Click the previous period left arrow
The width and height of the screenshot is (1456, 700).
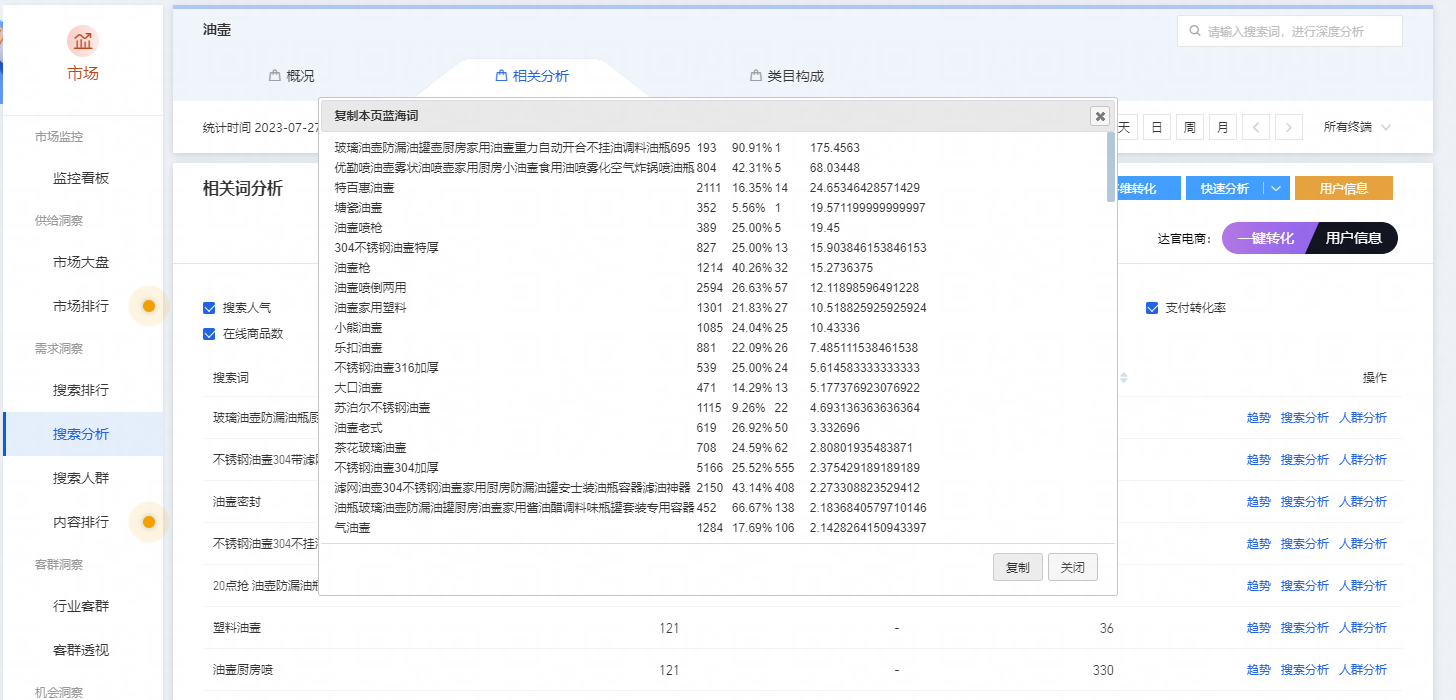[x=1256, y=127]
